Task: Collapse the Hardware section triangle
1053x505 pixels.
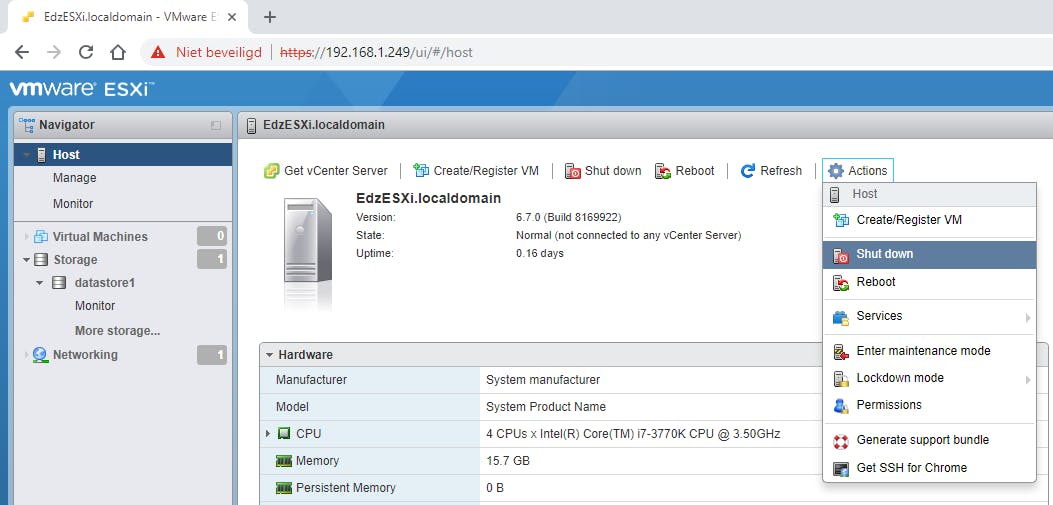Action: tap(269, 355)
